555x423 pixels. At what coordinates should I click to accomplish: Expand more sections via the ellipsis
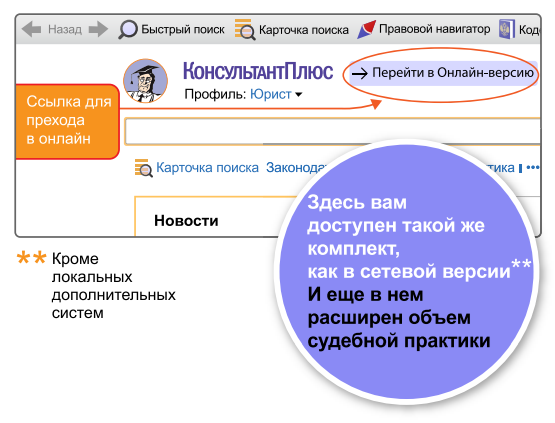[x=533, y=167]
